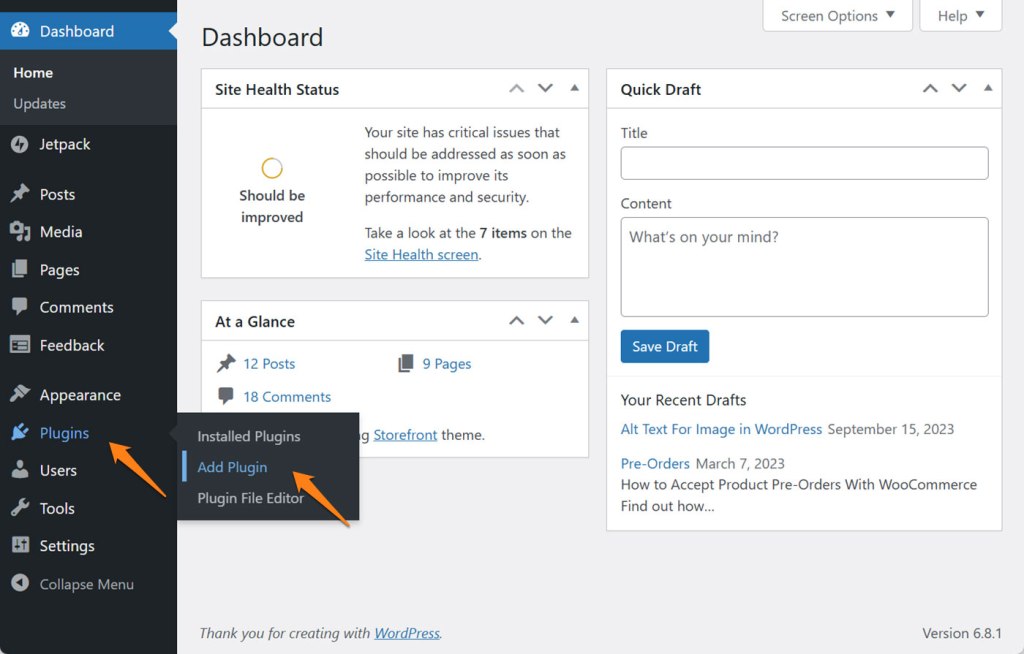Viewport: 1024px width, 654px height.
Task: Move Quick Draft panel down
Action: 959,88
